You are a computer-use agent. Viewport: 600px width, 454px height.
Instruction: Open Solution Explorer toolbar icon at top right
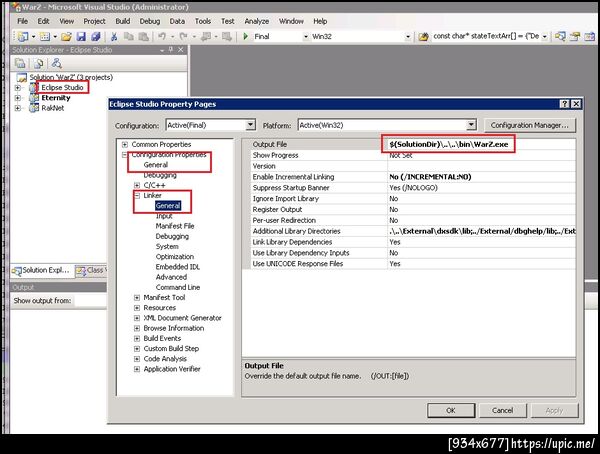click(560, 37)
